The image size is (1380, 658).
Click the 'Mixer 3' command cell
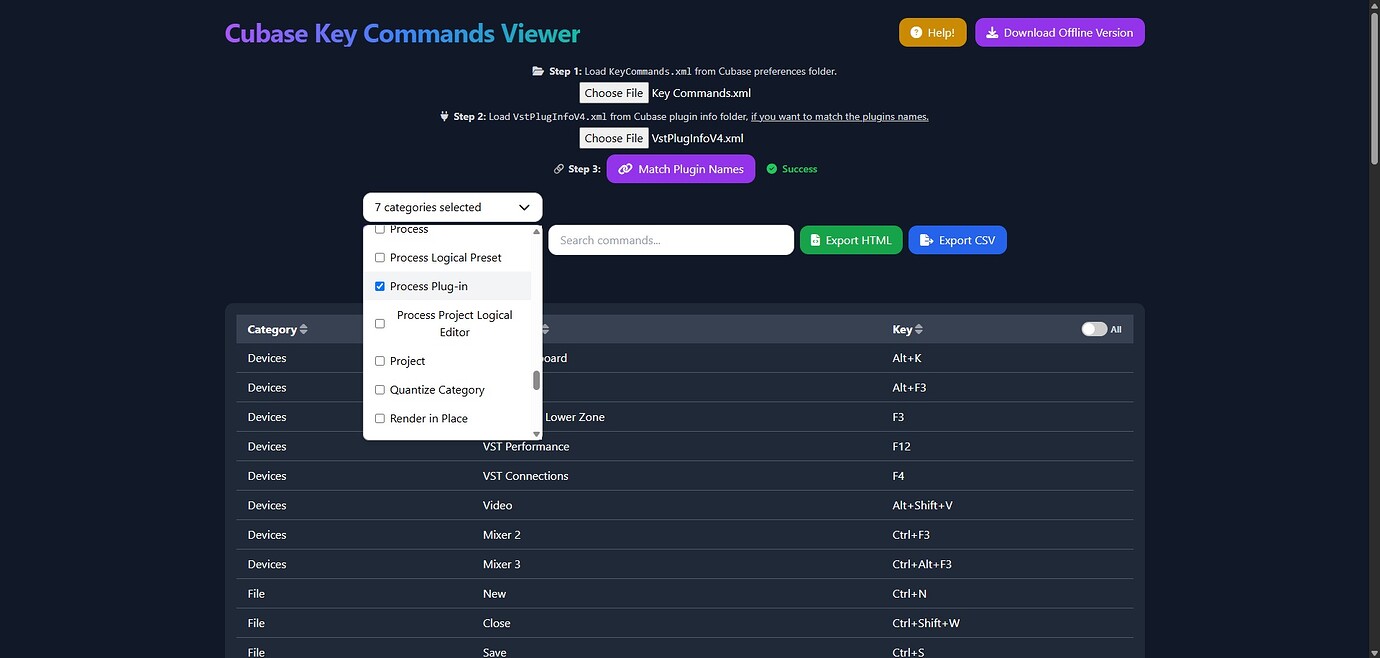(502, 564)
